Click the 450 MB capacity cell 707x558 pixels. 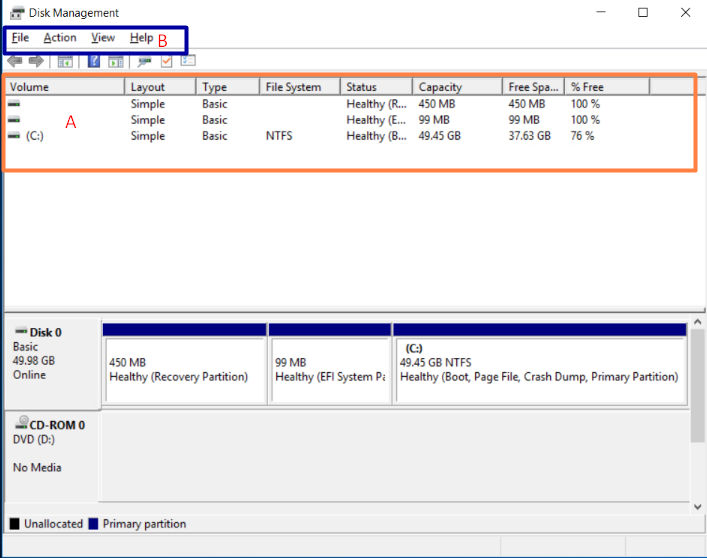click(437, 104)
